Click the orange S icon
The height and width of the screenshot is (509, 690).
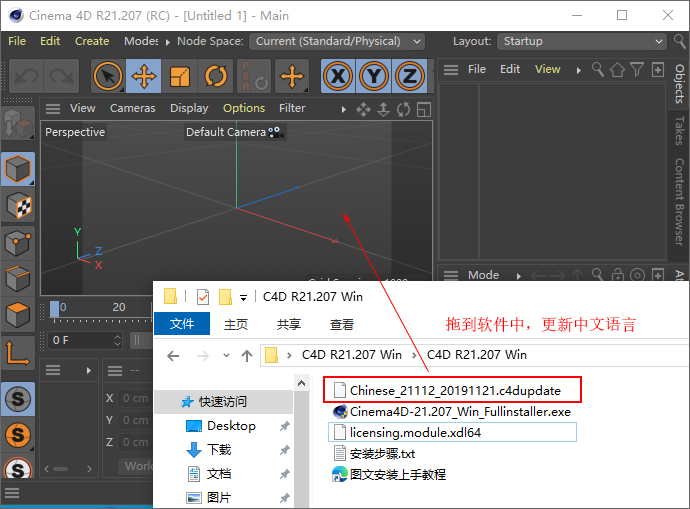[18, 435]
